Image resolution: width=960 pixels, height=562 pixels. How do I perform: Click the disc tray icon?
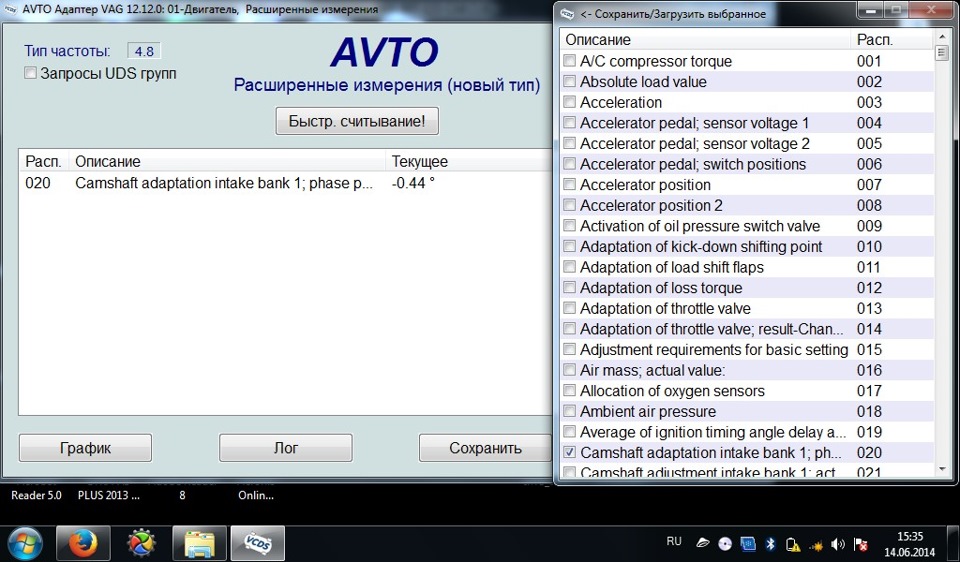724,544
